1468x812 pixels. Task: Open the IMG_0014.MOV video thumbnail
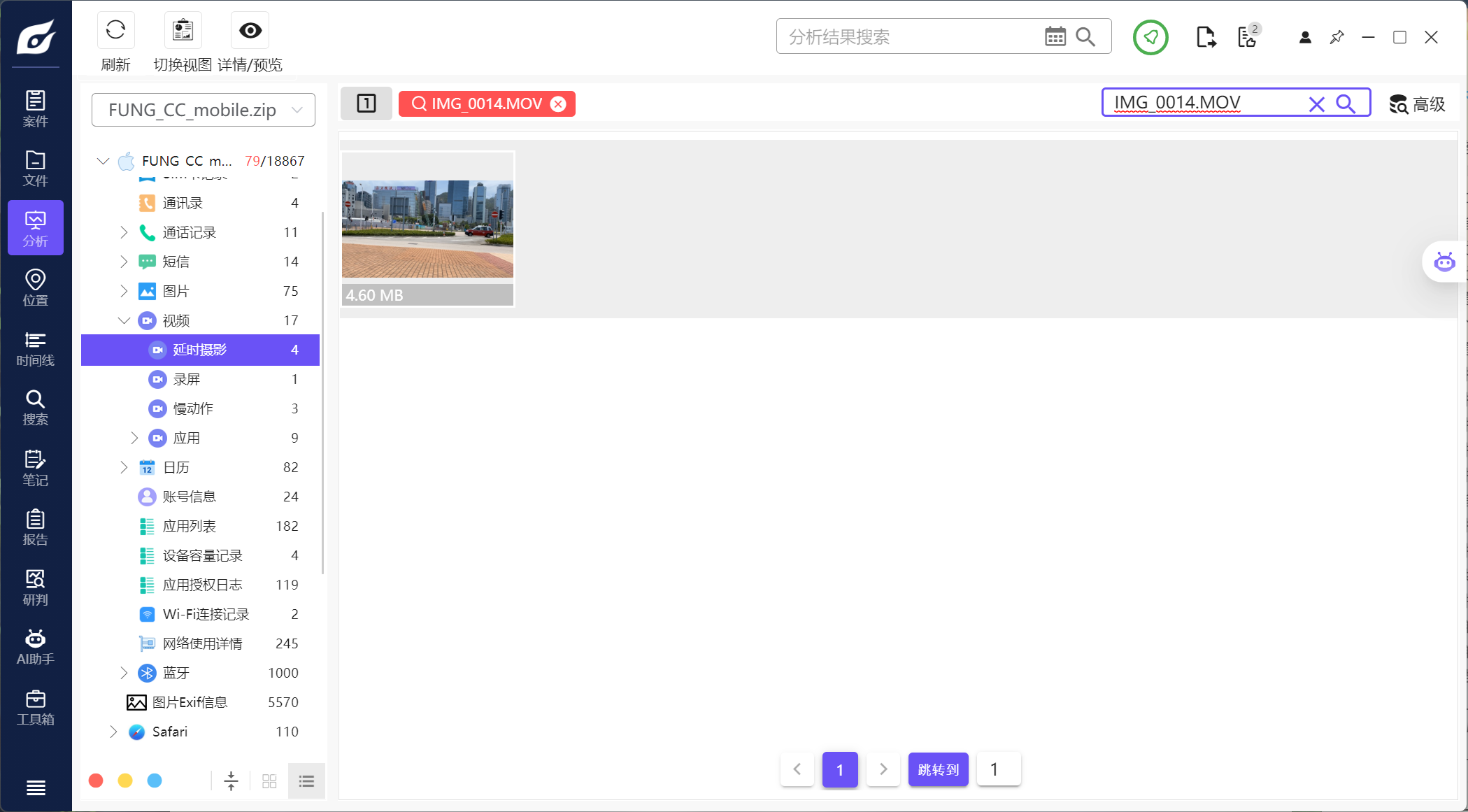coord(427,229)
